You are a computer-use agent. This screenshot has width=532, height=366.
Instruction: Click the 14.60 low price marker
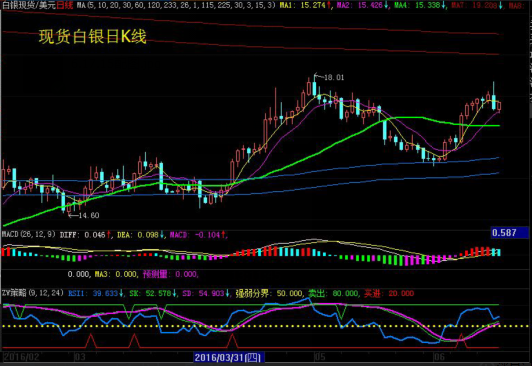(x=89, y=215)
